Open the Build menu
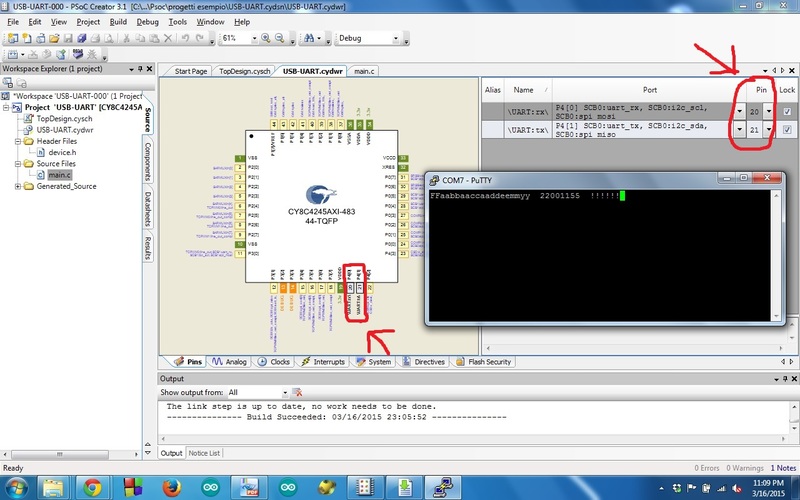The image size is (800, 500). [118, 22]
